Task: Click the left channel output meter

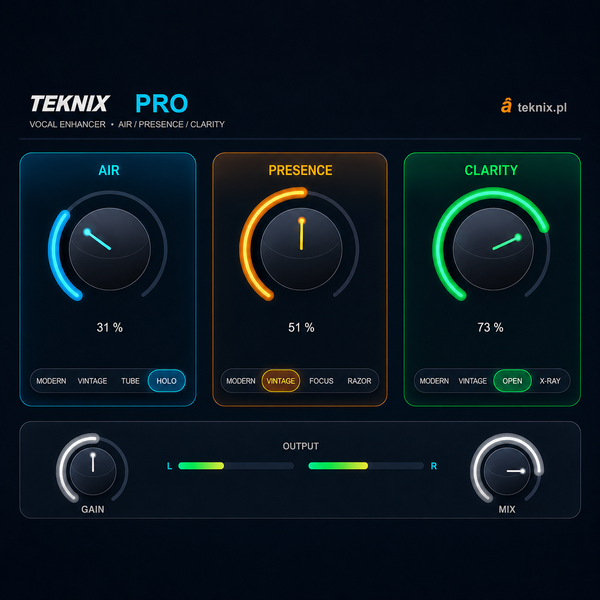Action: tap(236, 466)
